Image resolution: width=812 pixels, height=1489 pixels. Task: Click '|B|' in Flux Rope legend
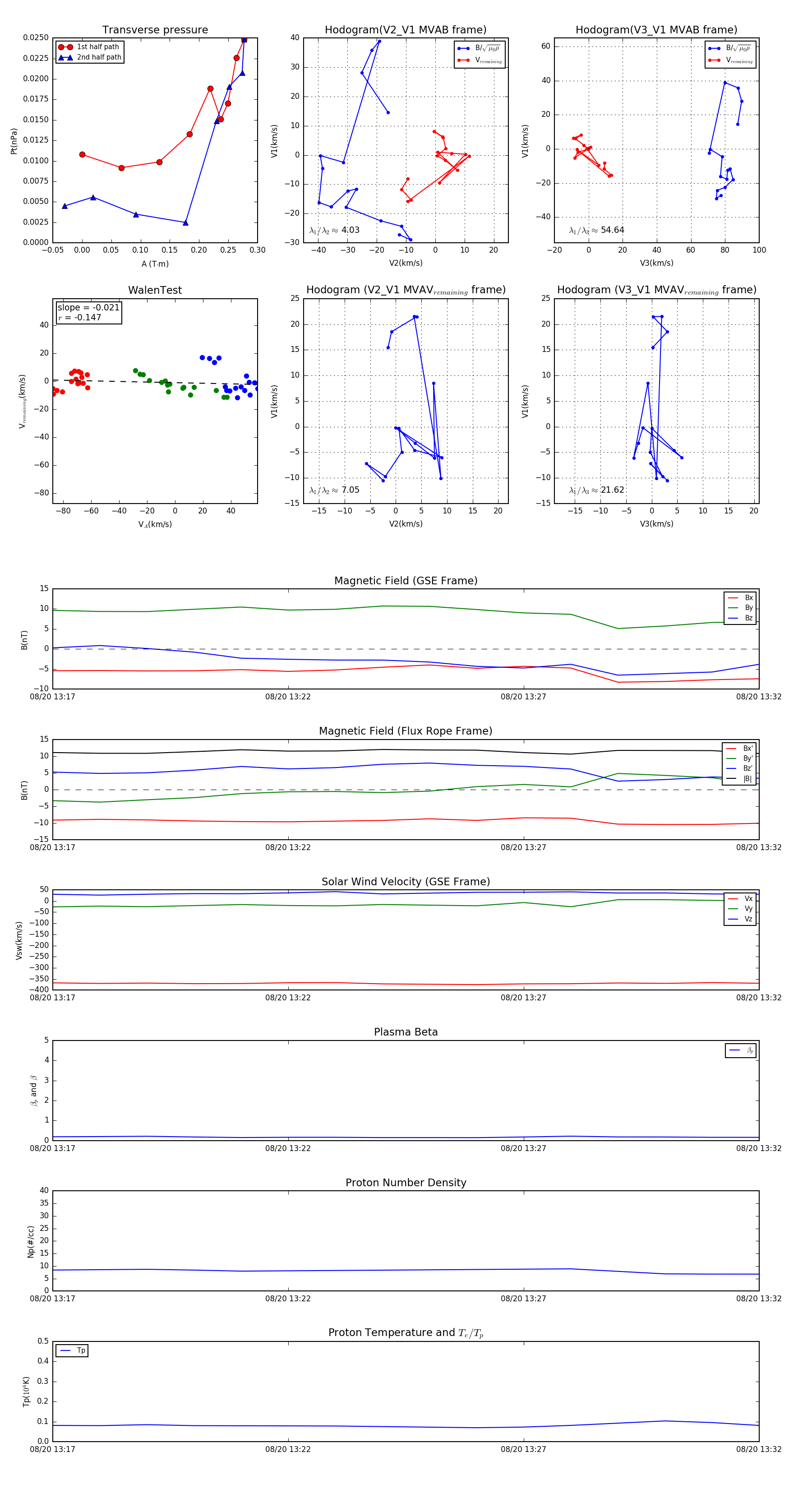pyautogui.click(x=748, y=779)
